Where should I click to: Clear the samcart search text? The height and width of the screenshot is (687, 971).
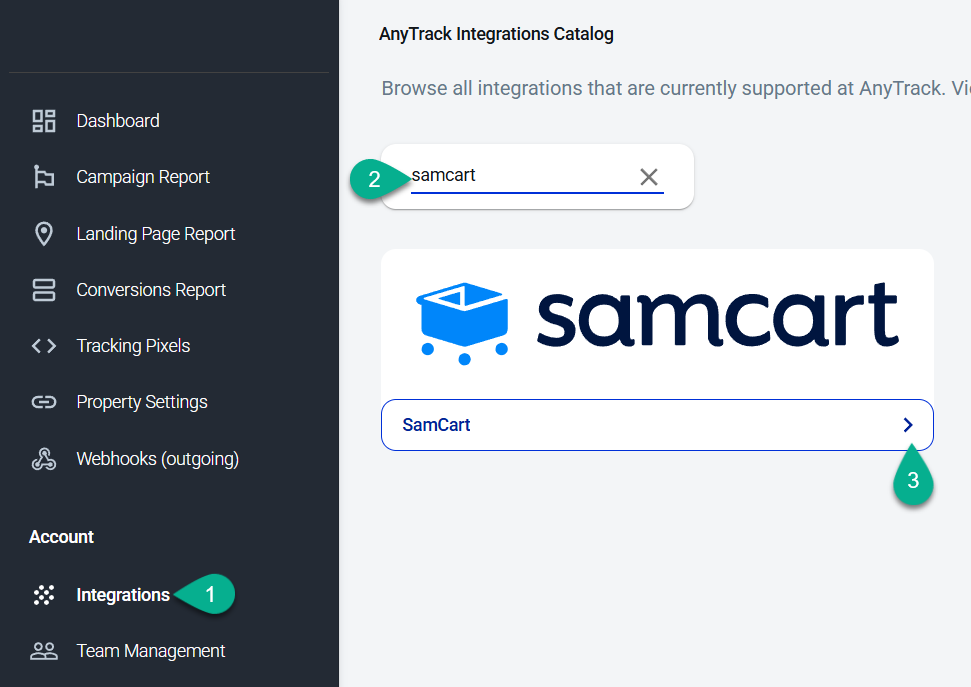pyautogui.click(x=649, y=177)
